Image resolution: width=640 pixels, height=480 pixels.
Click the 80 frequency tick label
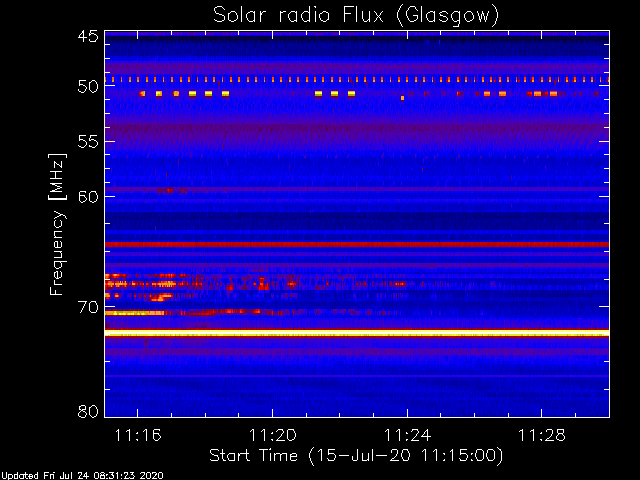88,411
